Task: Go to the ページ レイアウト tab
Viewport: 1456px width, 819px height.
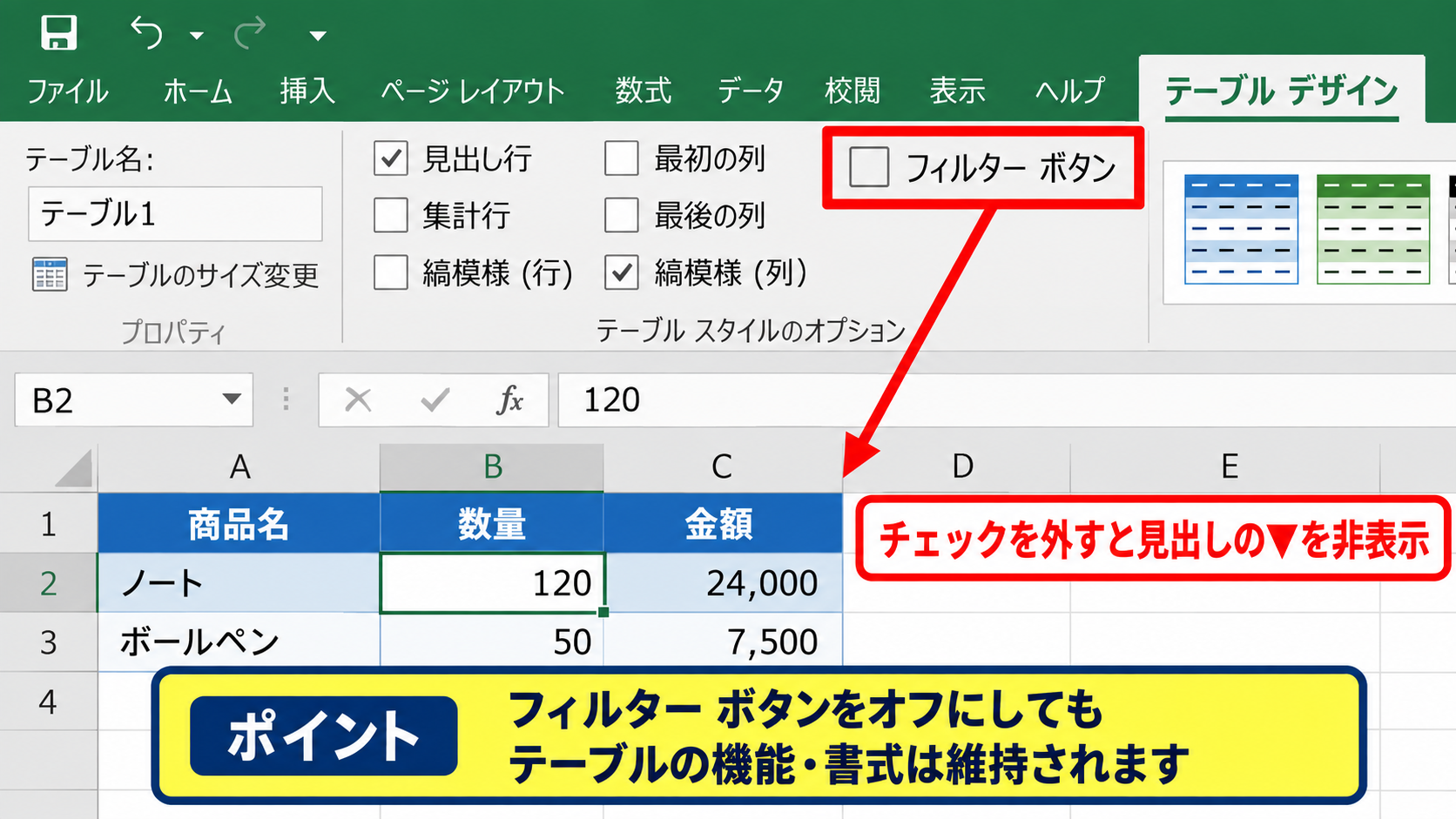Action: (473, 91)
